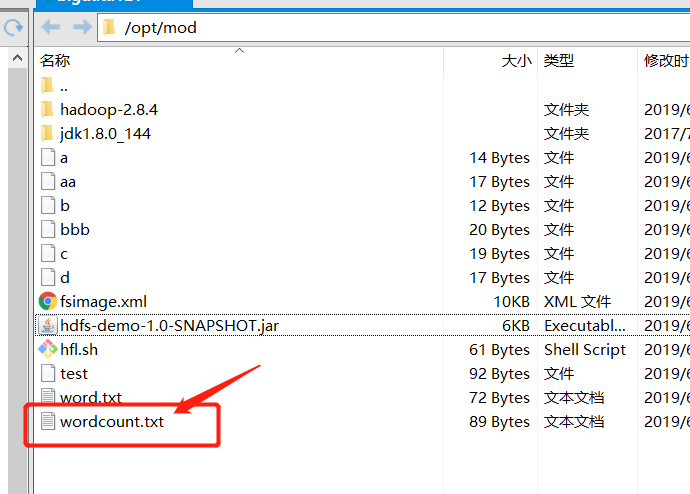The image size is (690, 494).
Task: Click the 72 Bytes size cell
Action: (499, 397)
